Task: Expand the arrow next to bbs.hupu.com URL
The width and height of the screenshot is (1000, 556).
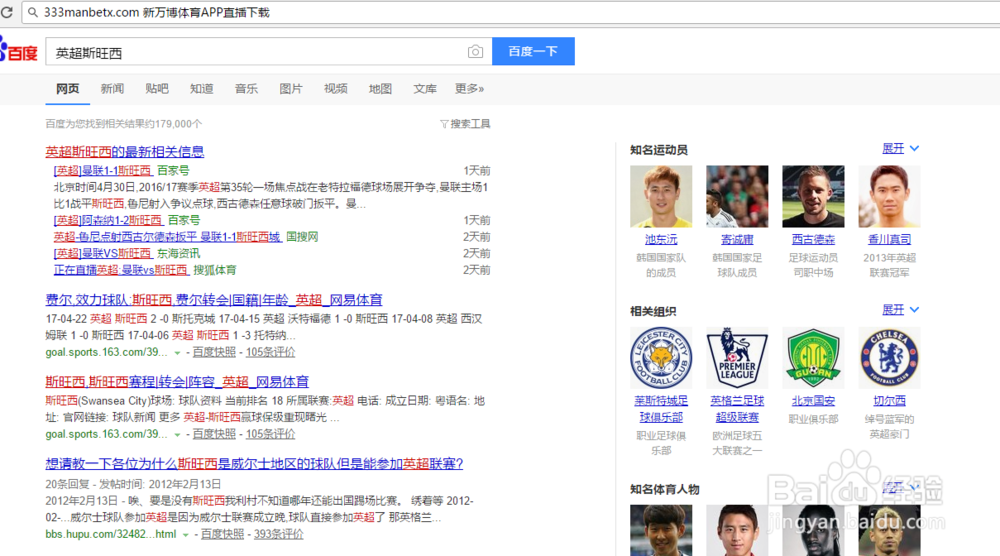Action: click(x=186, y=535)
